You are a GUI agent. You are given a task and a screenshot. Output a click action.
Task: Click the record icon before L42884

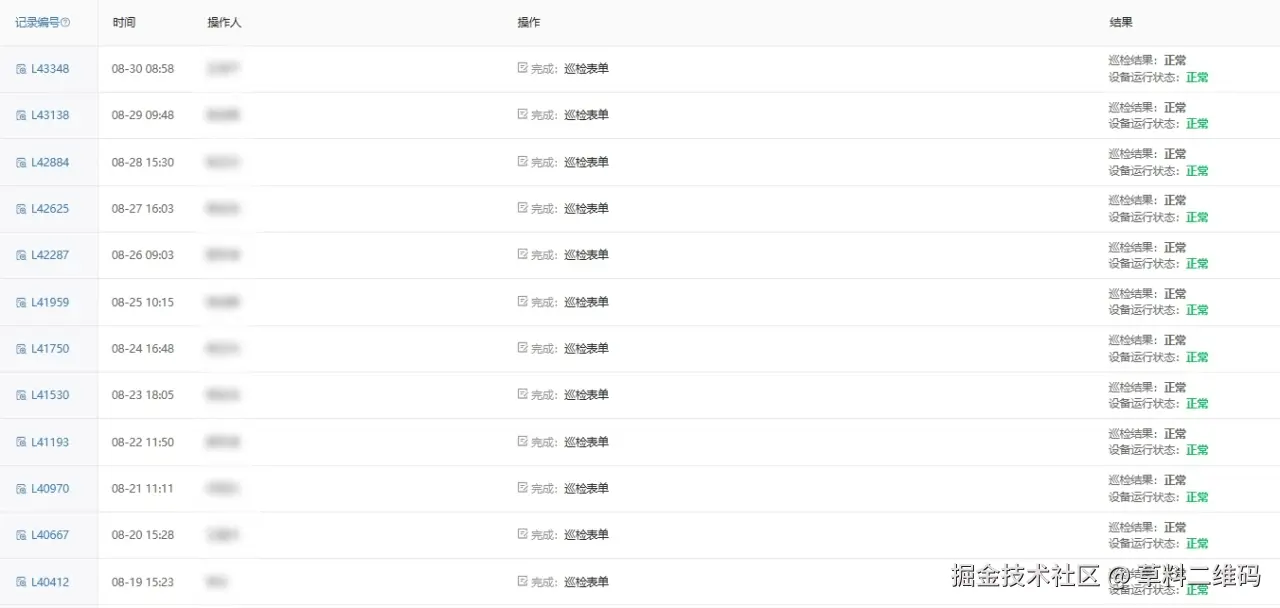pyautogui.click(x=21, y=162)
